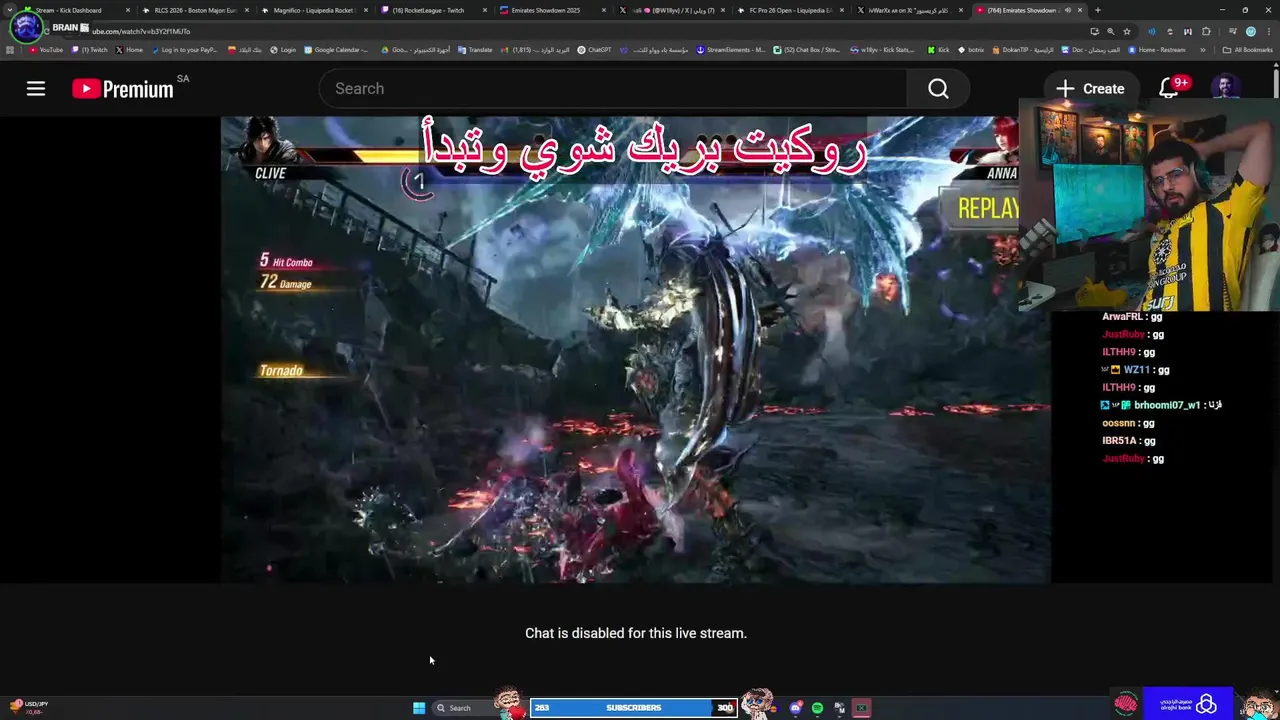Open Discord from the taskbar
Image resolution: width=1280 pixels, height=720 pixels.
(796, 708)
